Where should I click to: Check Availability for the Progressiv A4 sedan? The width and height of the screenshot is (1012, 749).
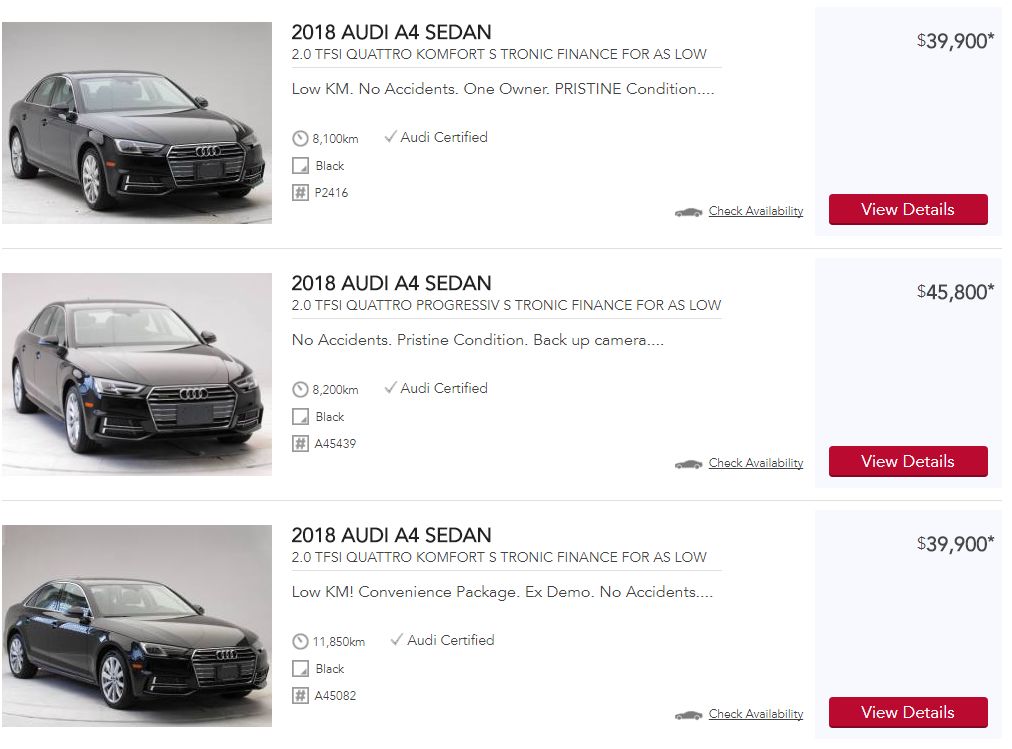click(755, 463)
